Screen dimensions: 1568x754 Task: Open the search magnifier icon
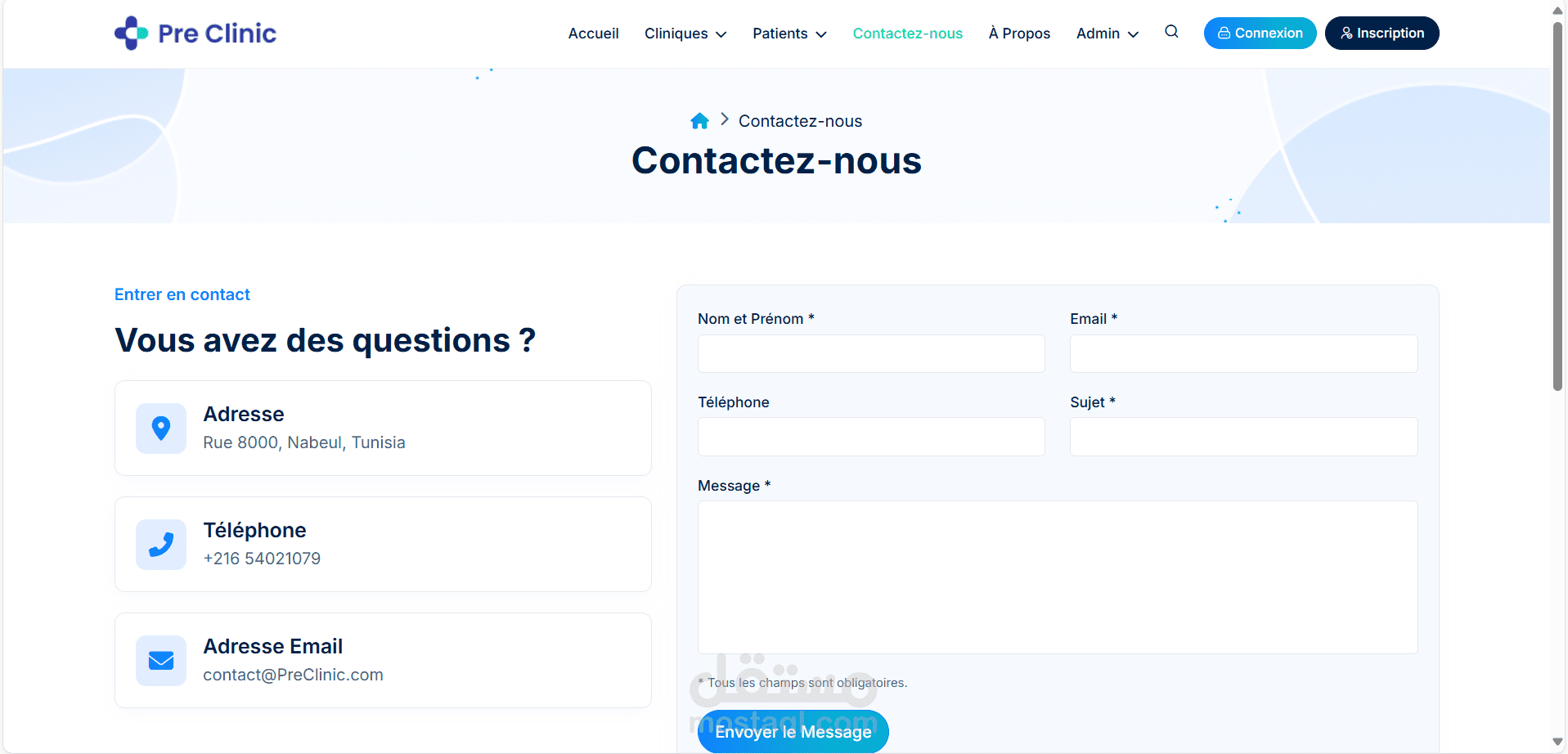pos(1171,32)
